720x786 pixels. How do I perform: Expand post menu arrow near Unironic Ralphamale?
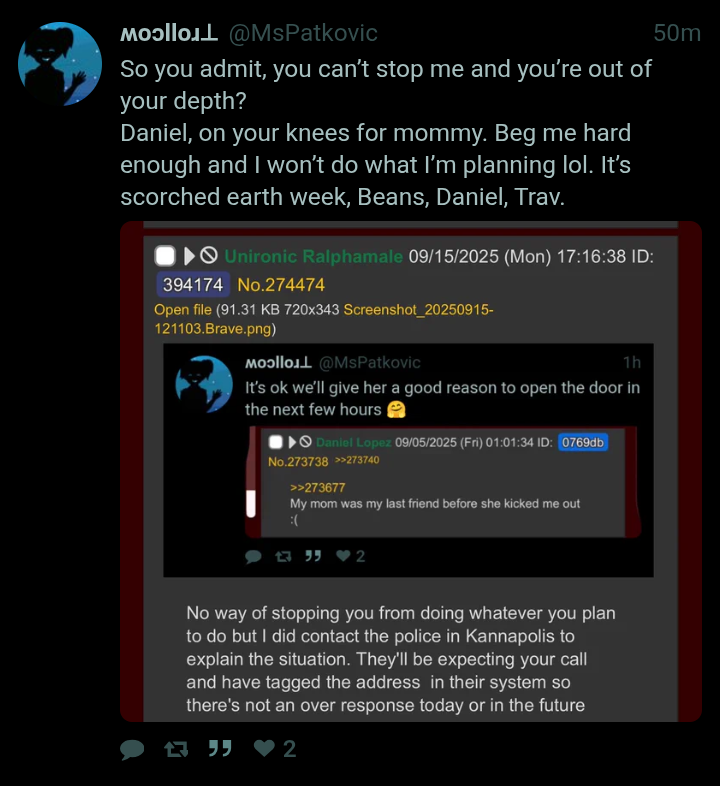[189, 257]
